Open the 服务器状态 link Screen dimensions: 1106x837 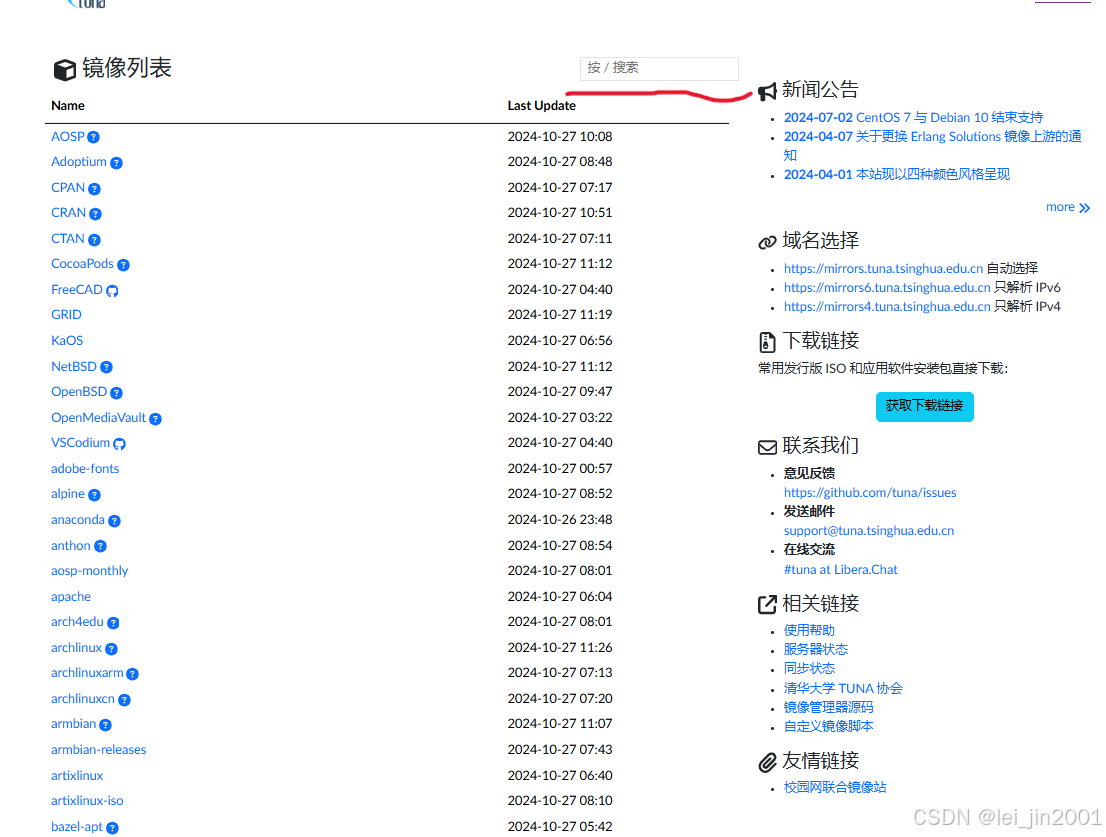point(815,649)
